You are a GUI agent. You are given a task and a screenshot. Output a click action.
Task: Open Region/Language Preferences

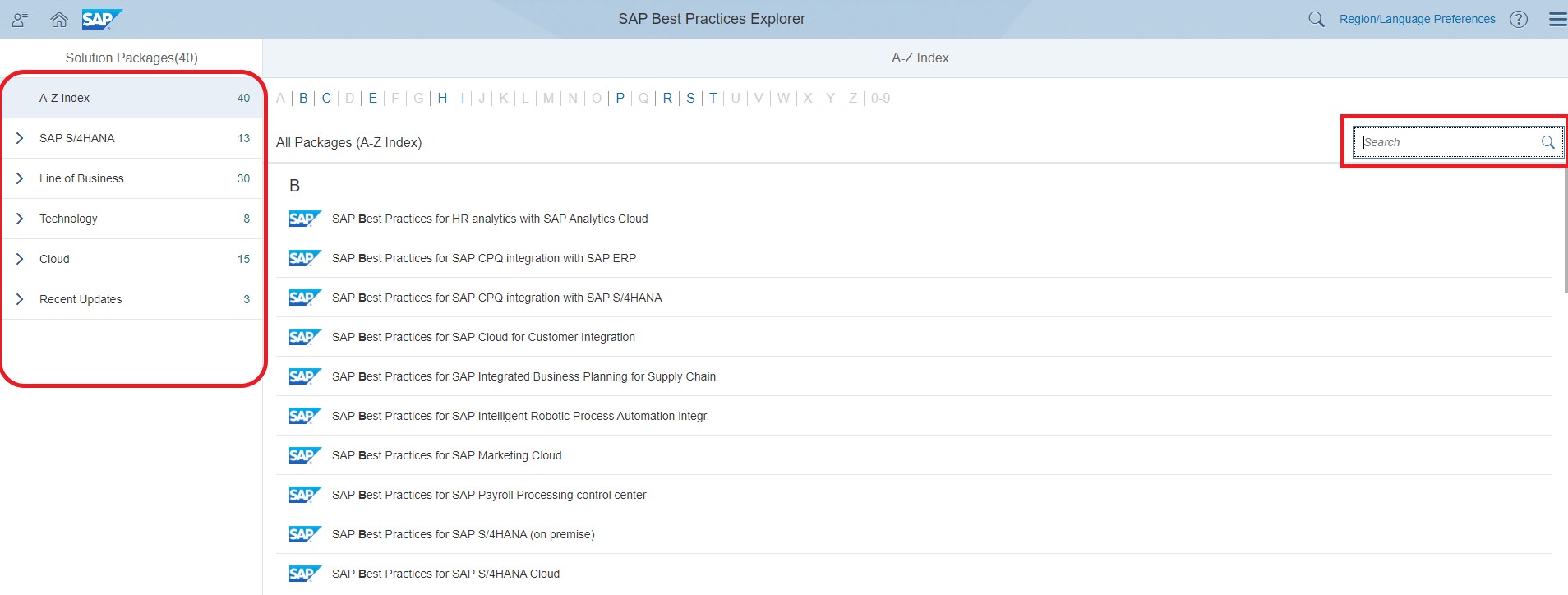(1417, 19)
